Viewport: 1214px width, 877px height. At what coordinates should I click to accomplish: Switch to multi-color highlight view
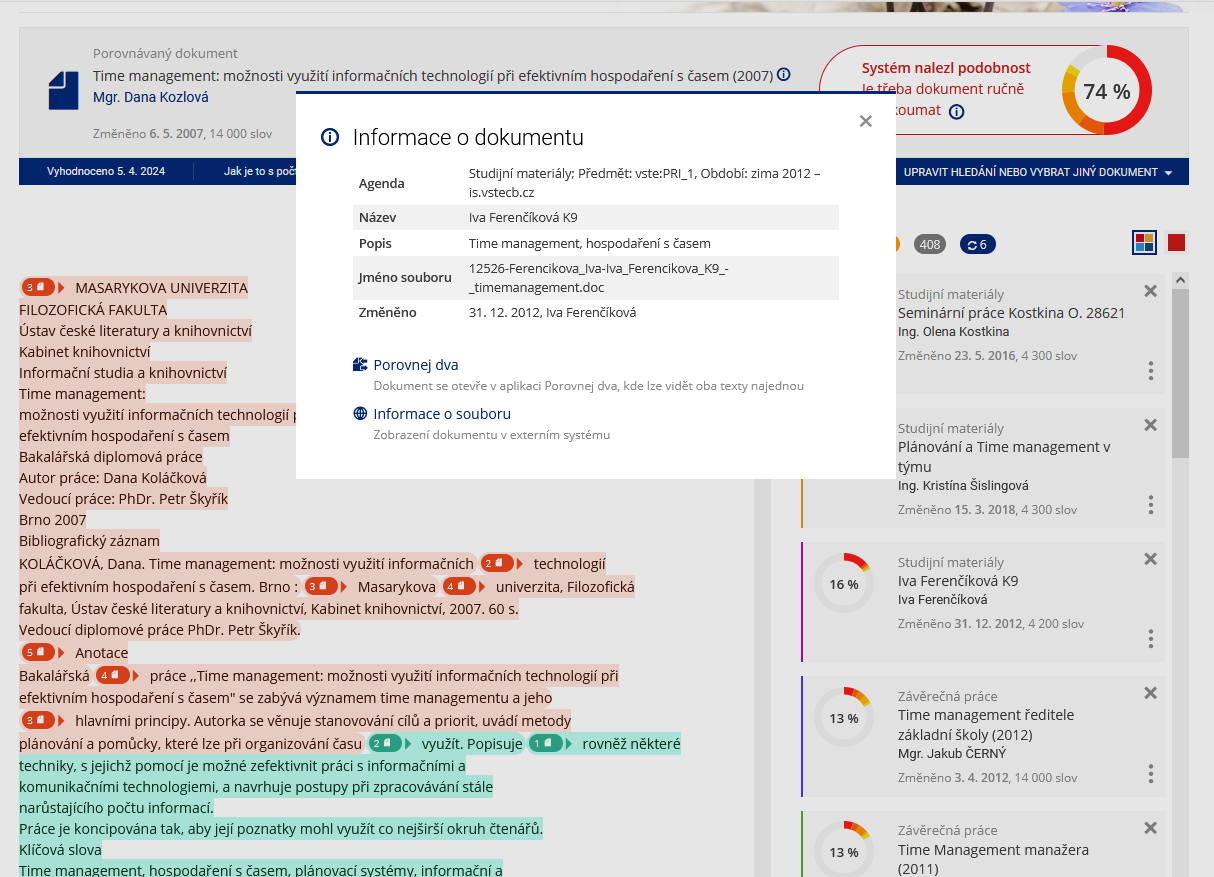[x=1145, y=242]
